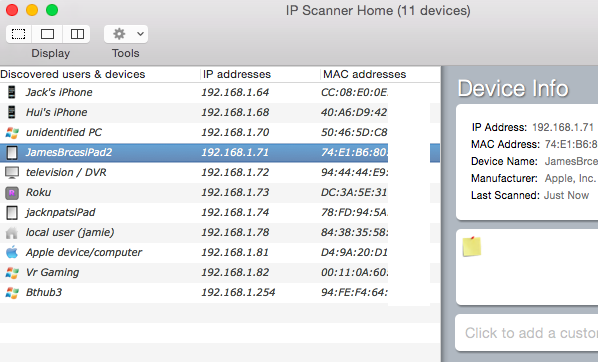Screen dimensions: 598x362
Task: Select the dashed-outline display mode button
Action: pos(19,34)
